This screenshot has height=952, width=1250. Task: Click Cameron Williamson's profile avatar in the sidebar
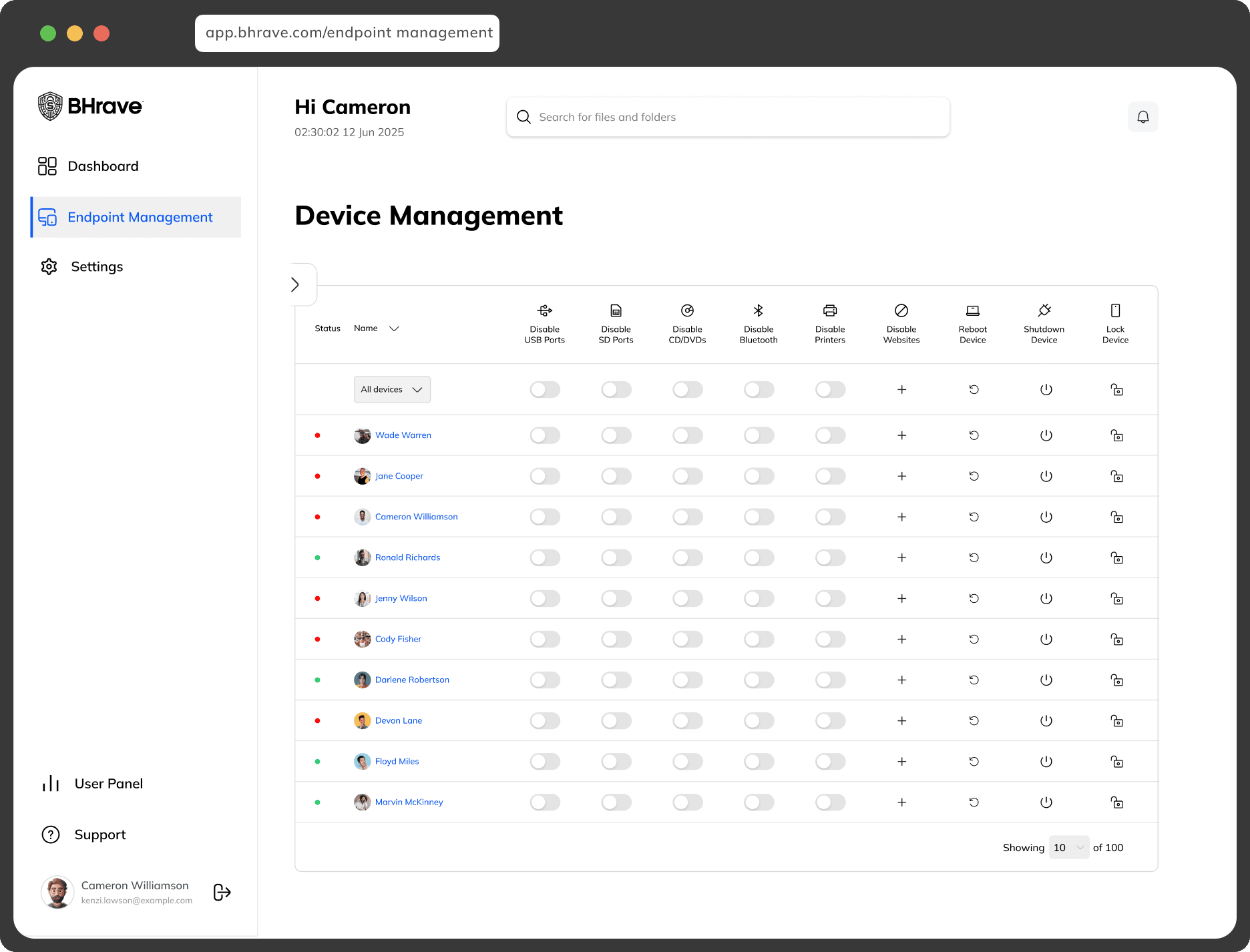[57, 892]
